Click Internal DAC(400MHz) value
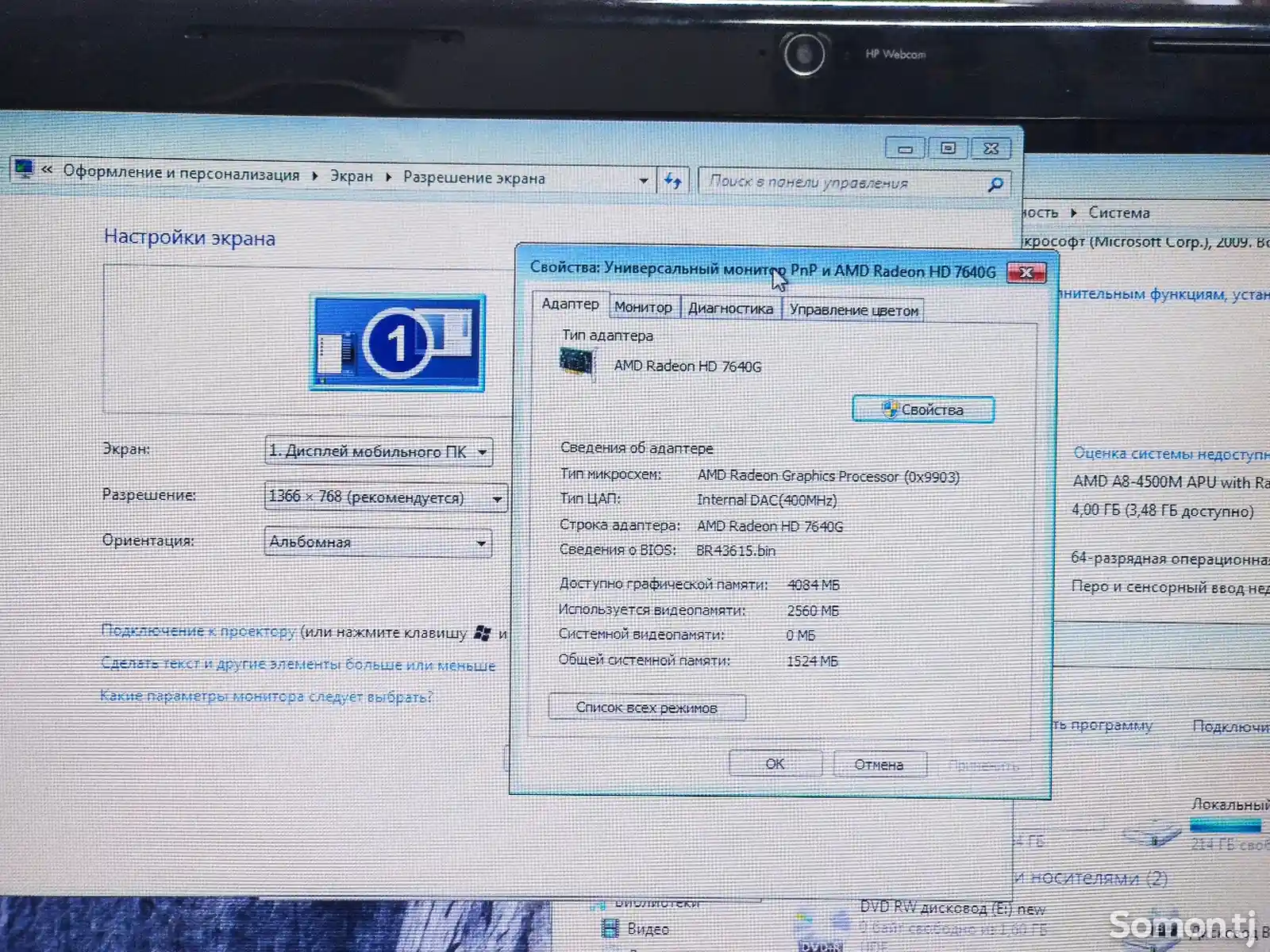 [x=767, y=500]
